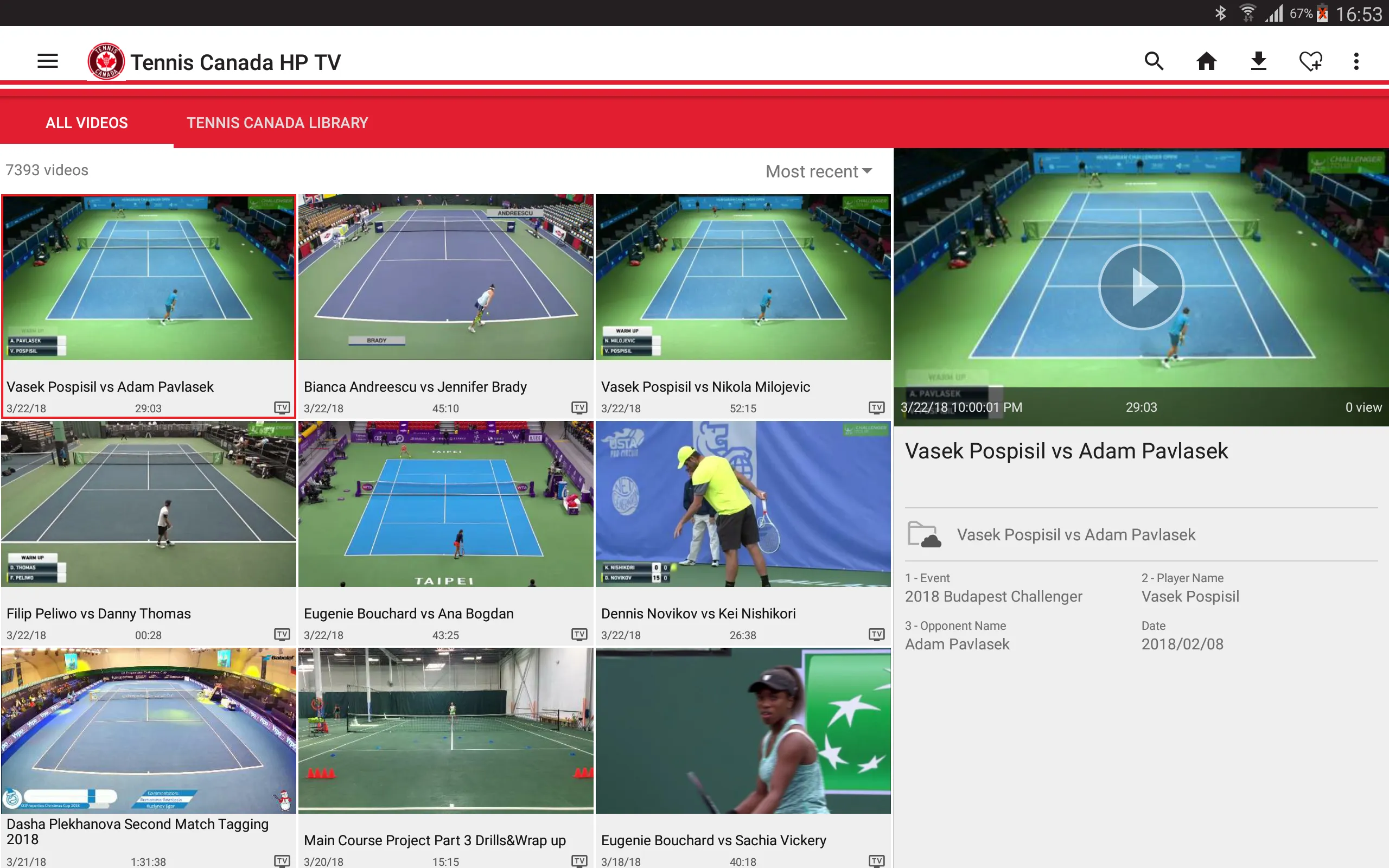Go to the home icon

(x=1207, y=61)
